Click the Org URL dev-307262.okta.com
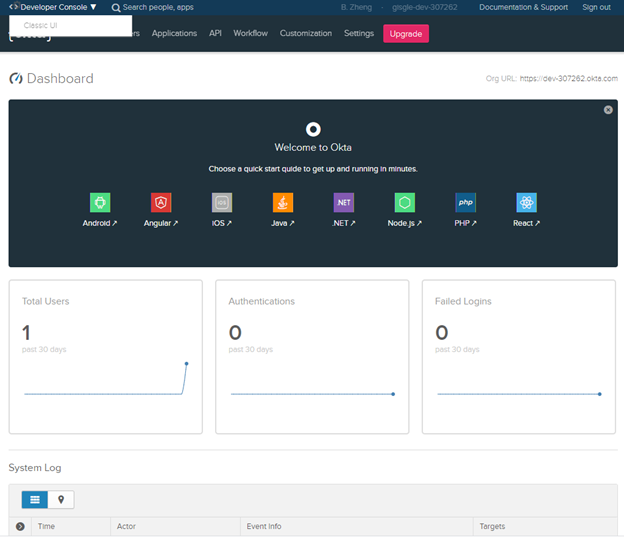Viewport: 624px width, 543px height. pos(569,78)
